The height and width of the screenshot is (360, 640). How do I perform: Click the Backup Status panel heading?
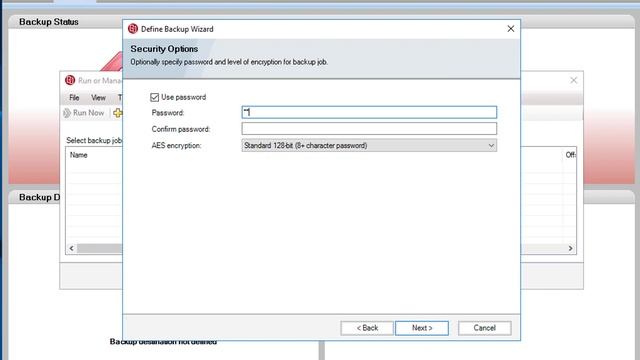click(49, 22)
